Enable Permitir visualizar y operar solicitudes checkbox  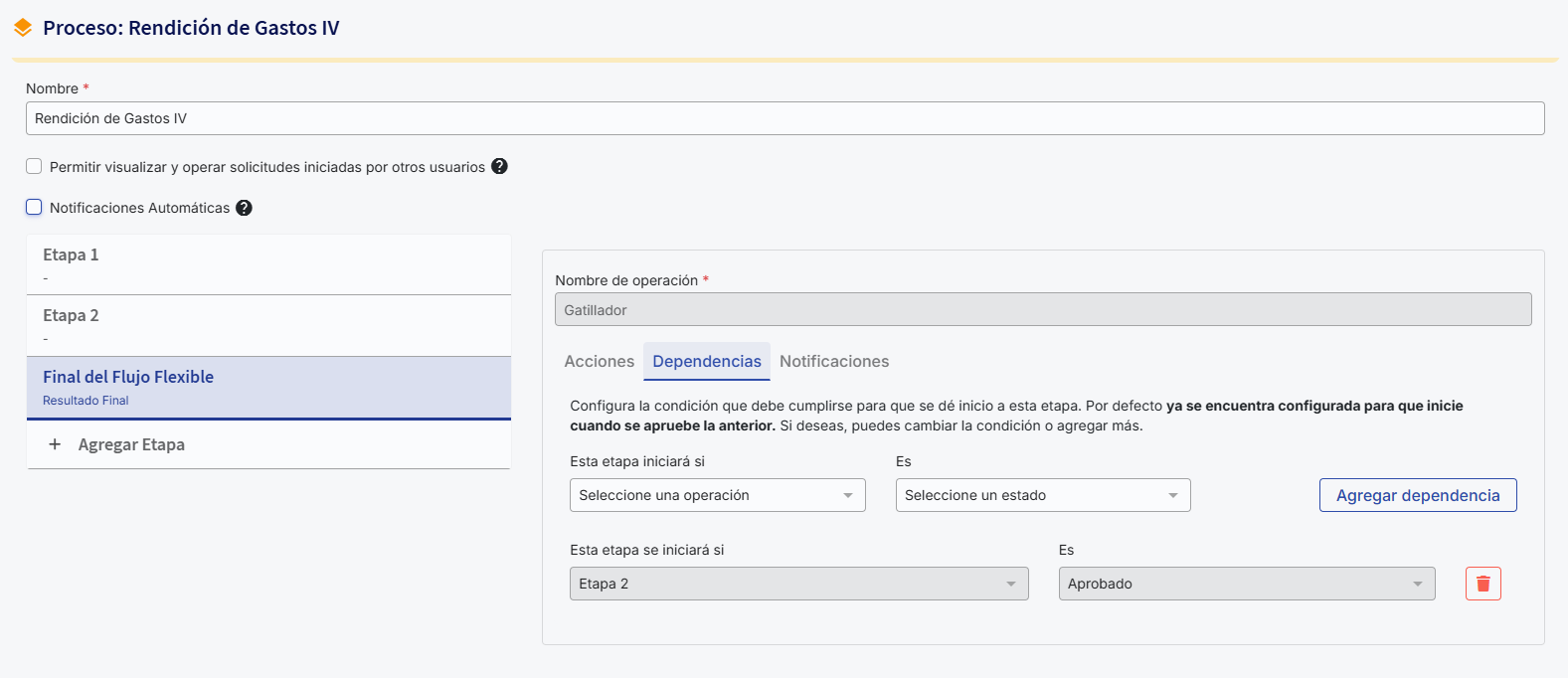coord(34,166)
